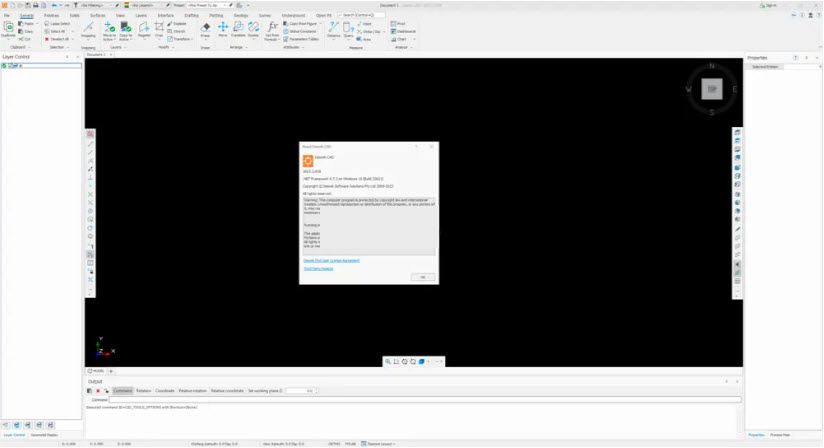Image resolution: width=824 pixels, height=448 pixels.
Task: Expand the Paste dropdown arrow
Action: pyautogui.click(x=37, y=24)
